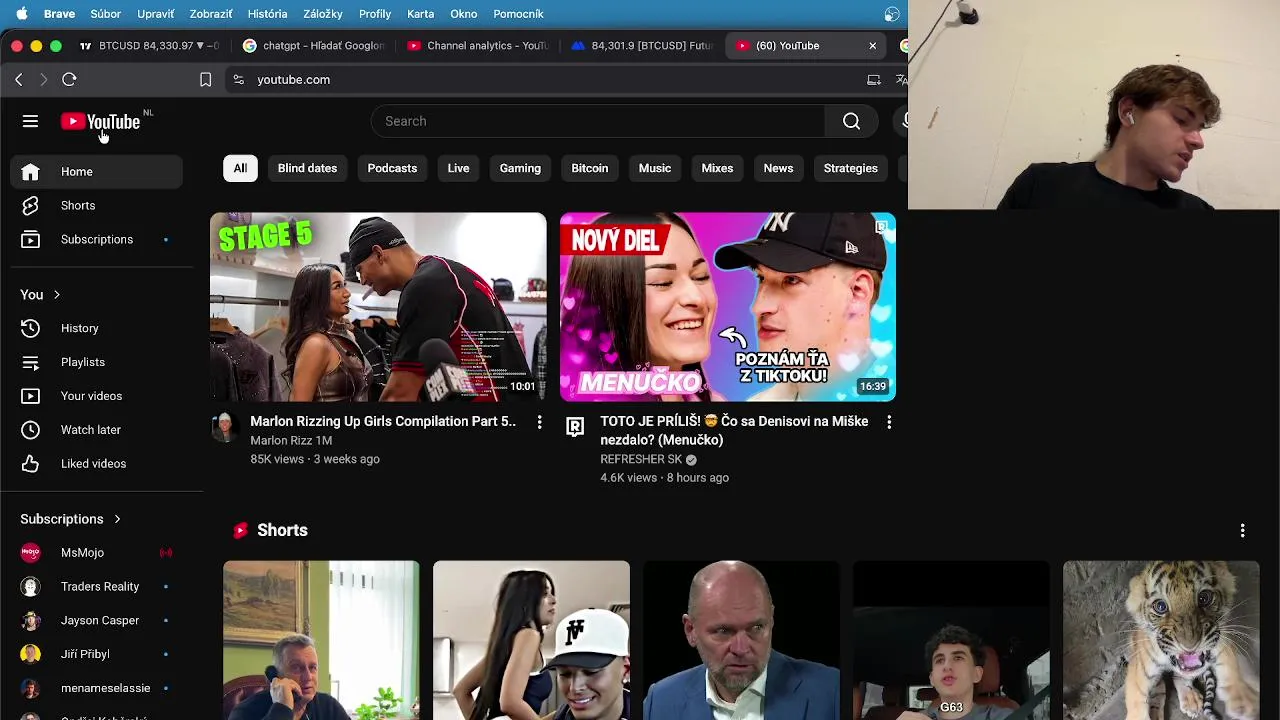Open menameselassie channel

[x=96, y=688]
